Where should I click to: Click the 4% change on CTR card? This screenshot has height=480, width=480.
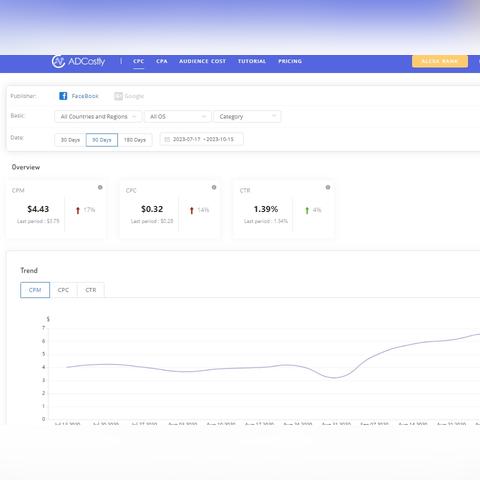[x=317, y=210]
